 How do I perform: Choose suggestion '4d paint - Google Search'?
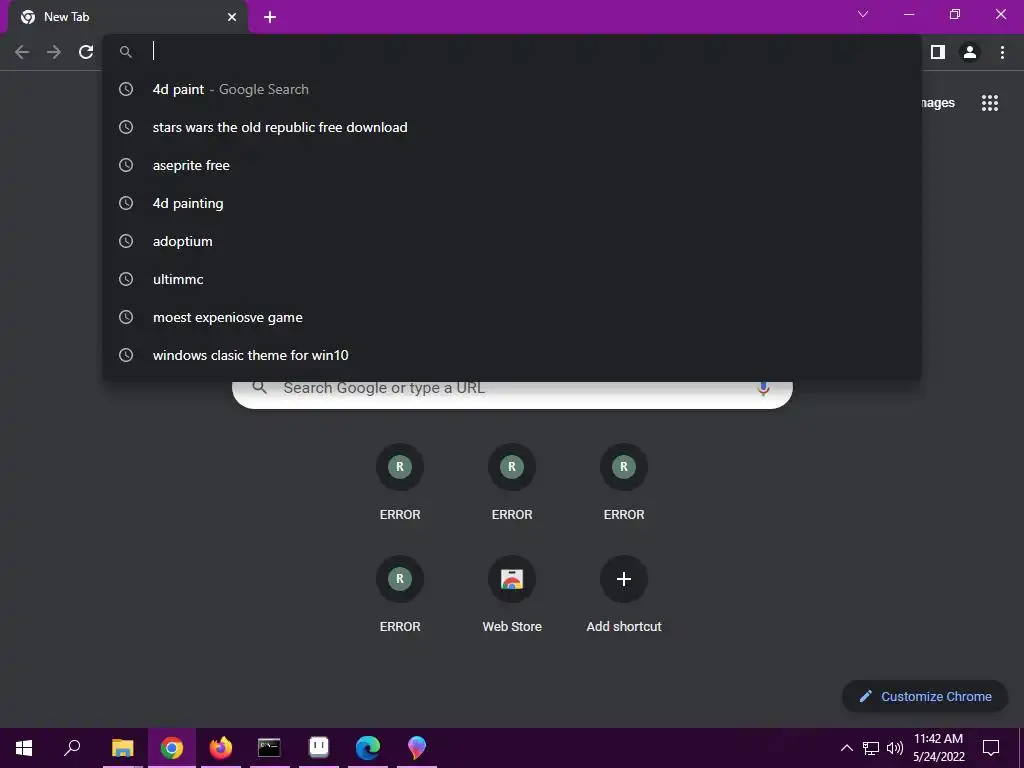[512, 89]
